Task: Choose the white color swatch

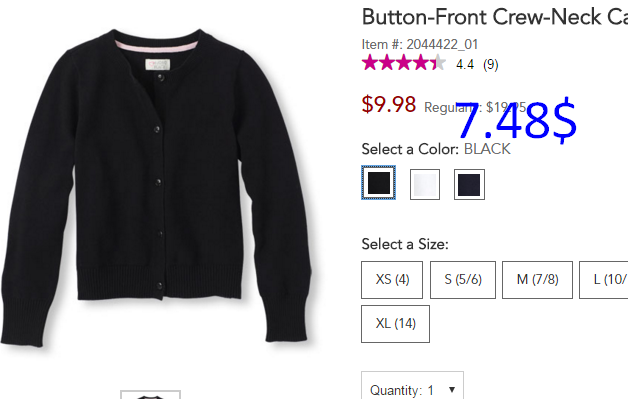Action: click(x=425, y=184)
